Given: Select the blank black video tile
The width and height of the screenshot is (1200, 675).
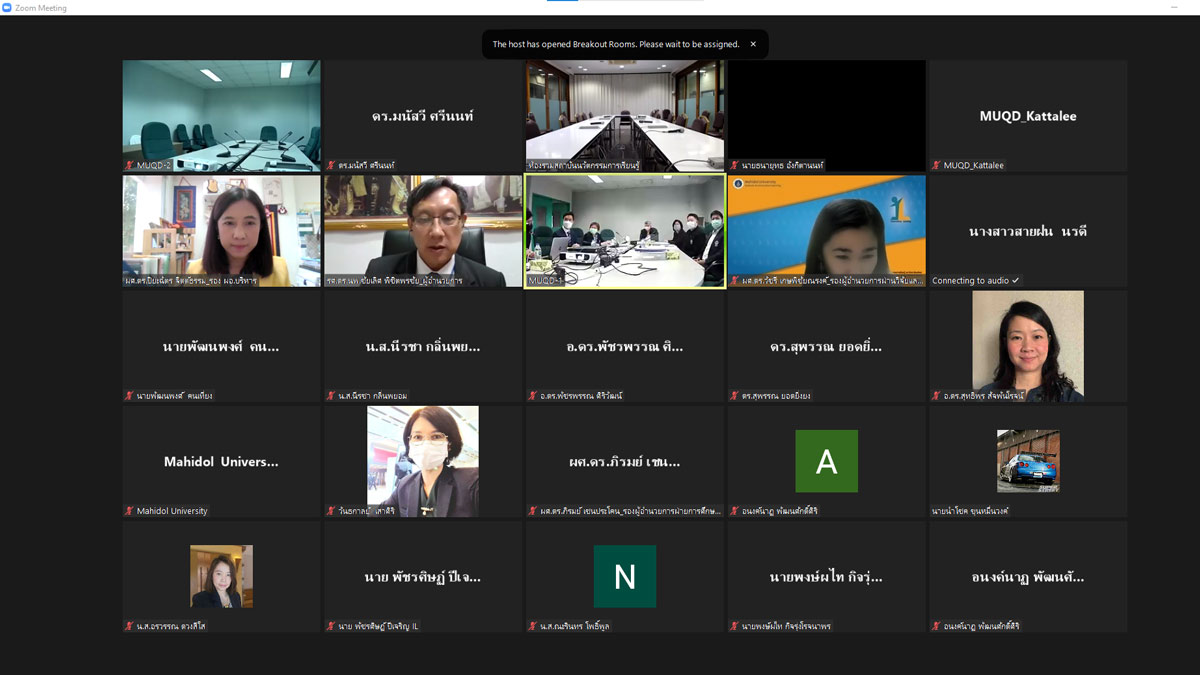Looking at the screenshot, I should 826,110.
